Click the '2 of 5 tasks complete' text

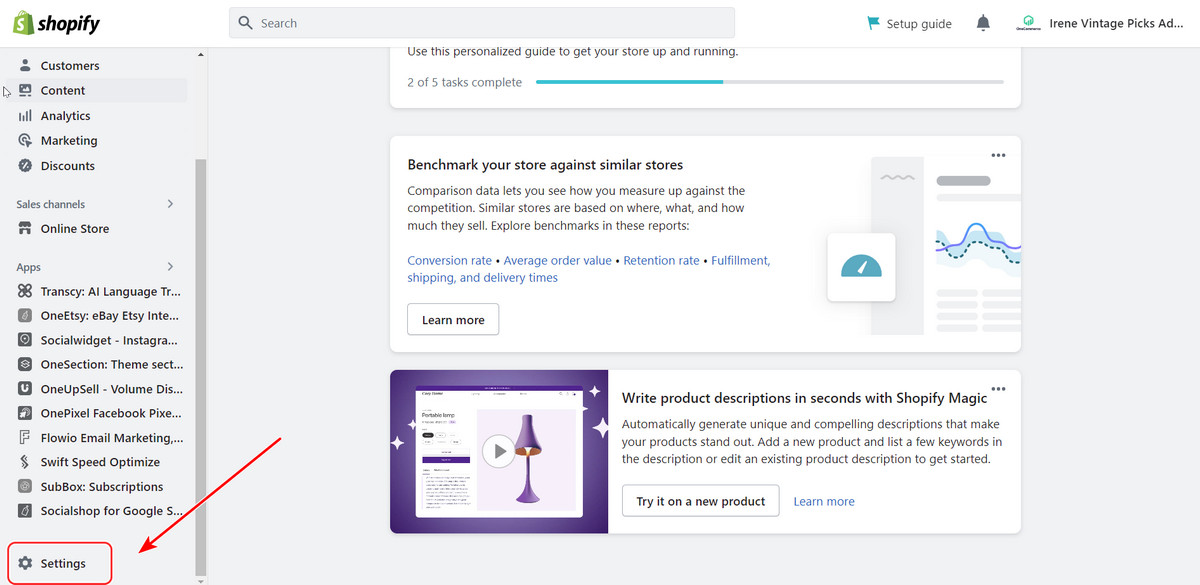(x=464, y=83)
